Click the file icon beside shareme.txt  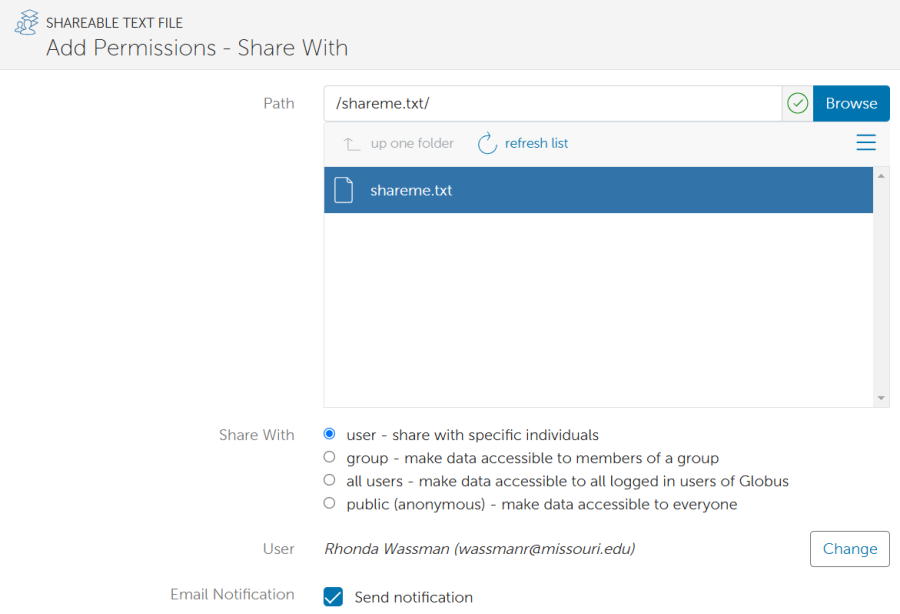[344, 190]
